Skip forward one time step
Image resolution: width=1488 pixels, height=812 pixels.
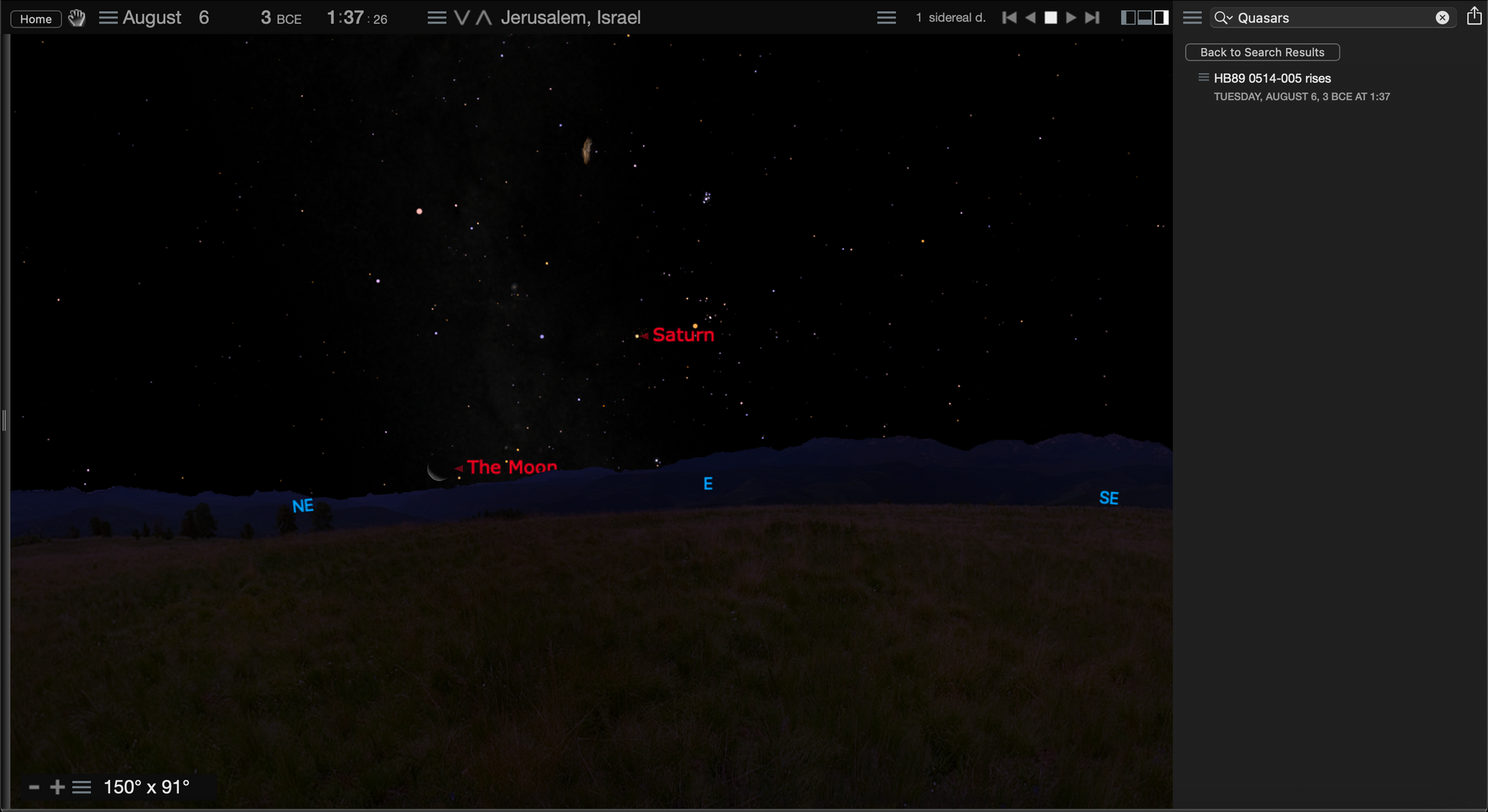[x=1093, y=18]
